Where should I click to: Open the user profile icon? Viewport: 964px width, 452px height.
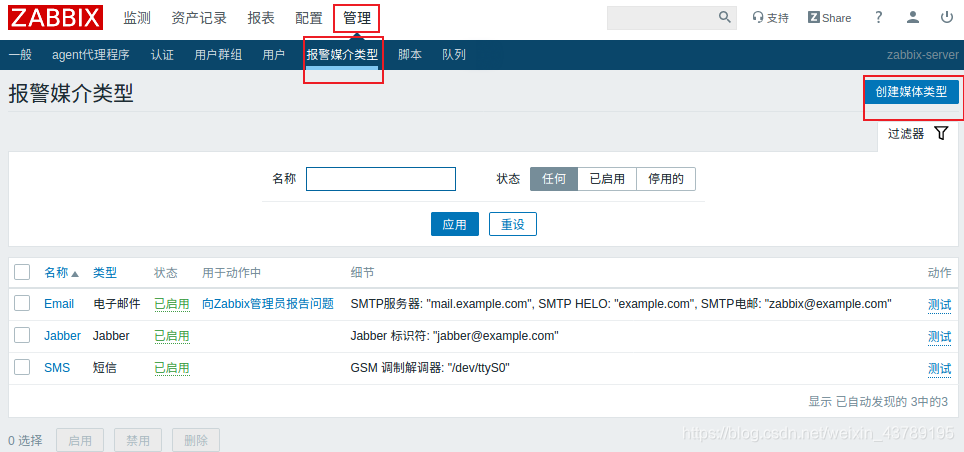pos(913,17)
